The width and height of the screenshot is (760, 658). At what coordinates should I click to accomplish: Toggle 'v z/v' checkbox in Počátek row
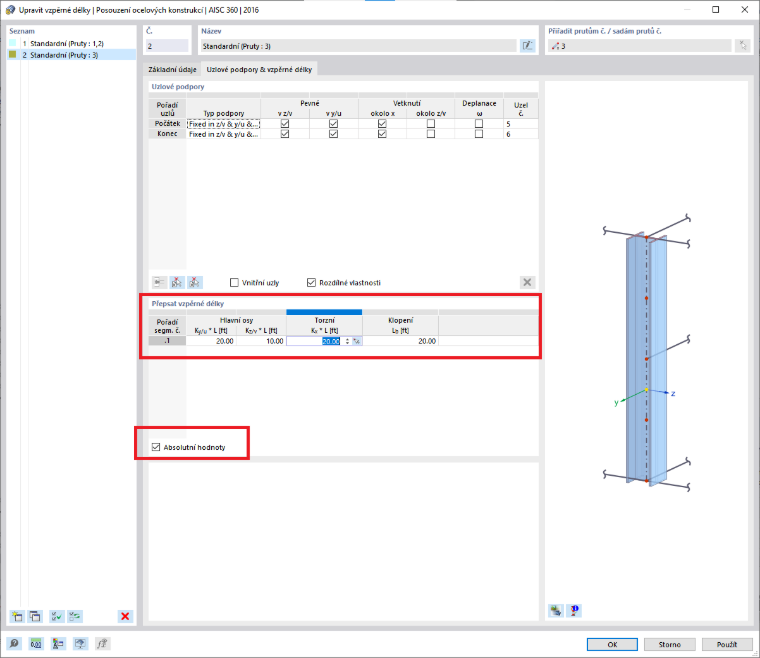coord(285,124)
